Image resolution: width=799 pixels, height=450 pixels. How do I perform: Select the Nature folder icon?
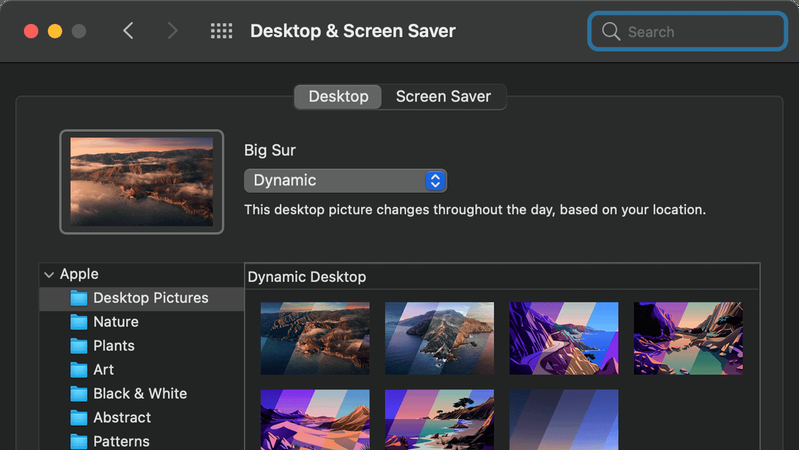(79, 322)
